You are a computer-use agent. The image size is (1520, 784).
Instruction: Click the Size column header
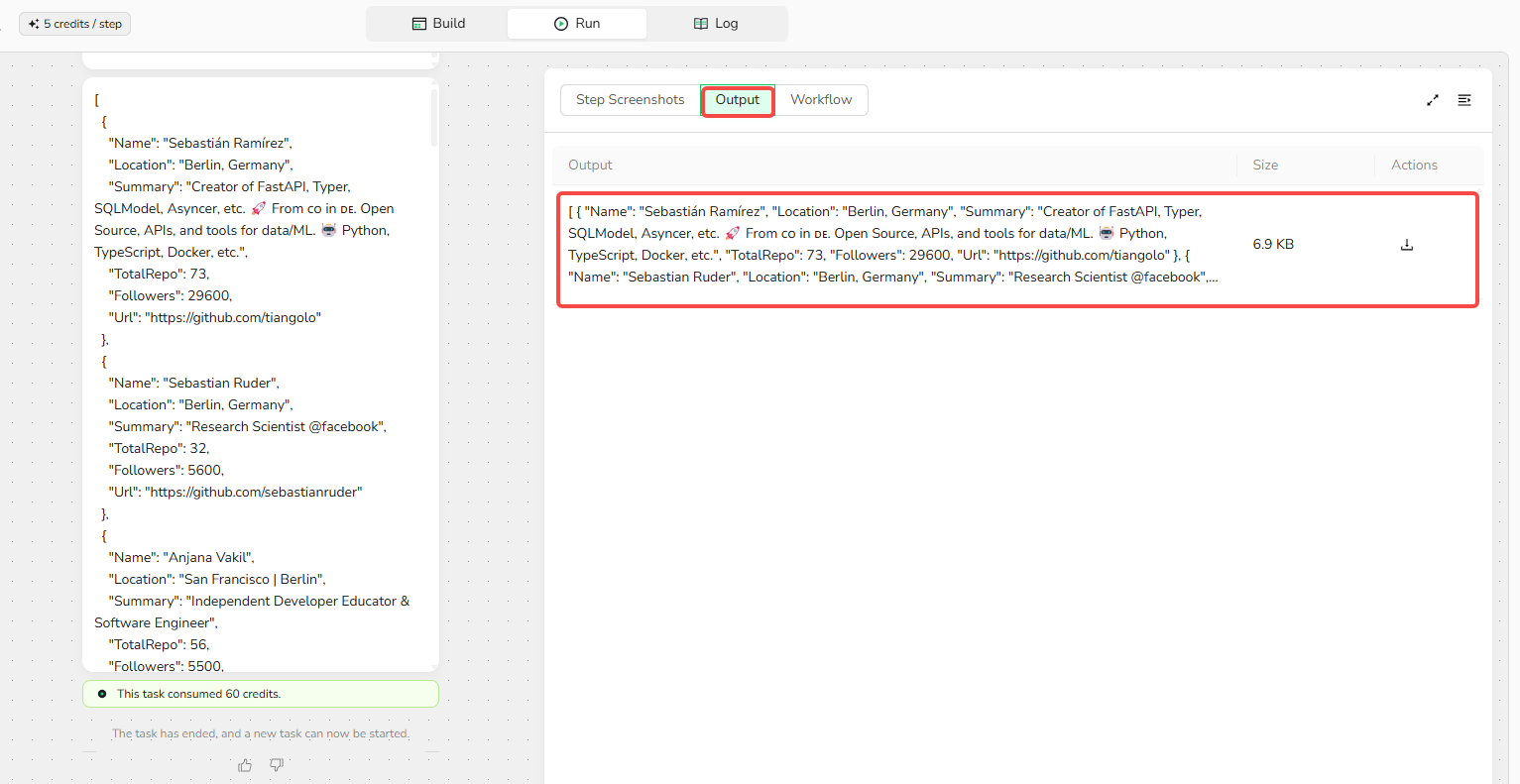(1265, 166)
